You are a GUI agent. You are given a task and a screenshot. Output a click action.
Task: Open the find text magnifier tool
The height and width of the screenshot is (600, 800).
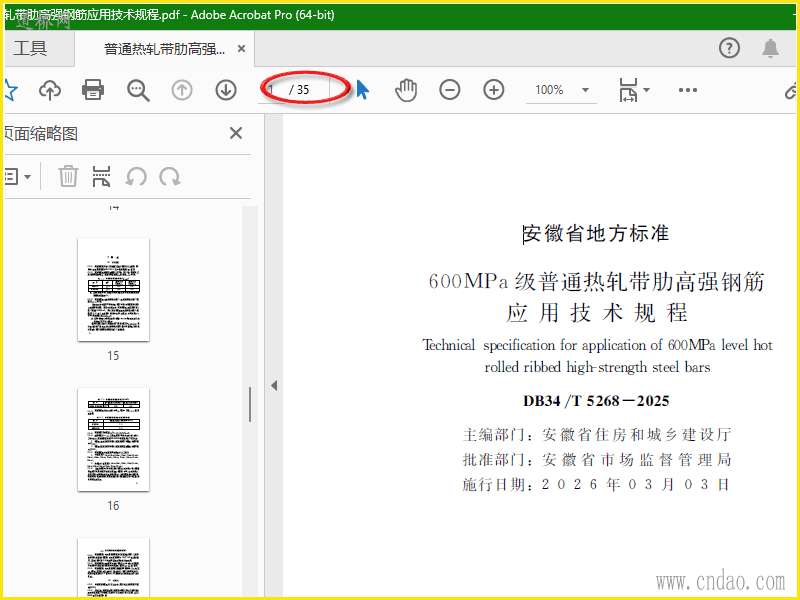pyautogui.click(x=138, y=90)
